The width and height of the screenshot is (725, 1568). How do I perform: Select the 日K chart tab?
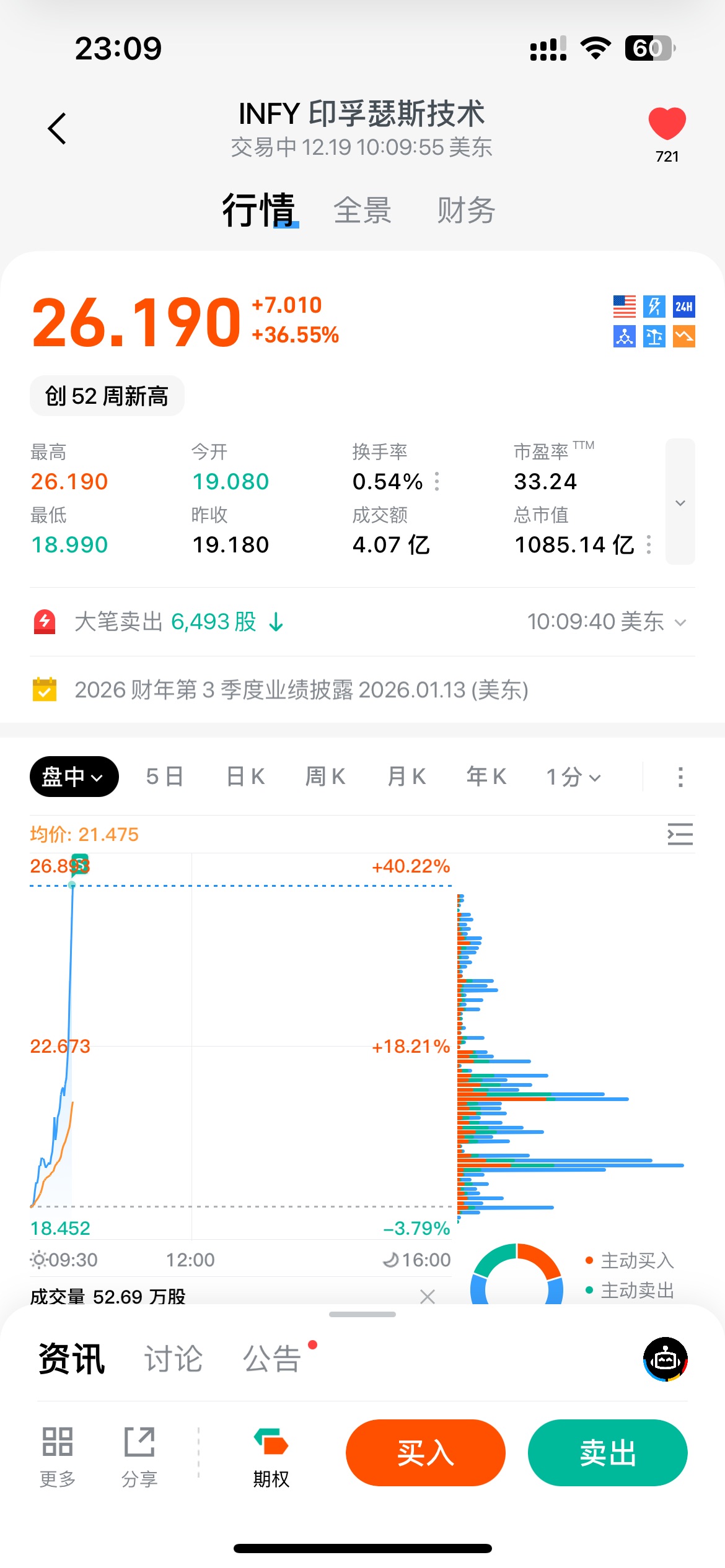point(245,777)
